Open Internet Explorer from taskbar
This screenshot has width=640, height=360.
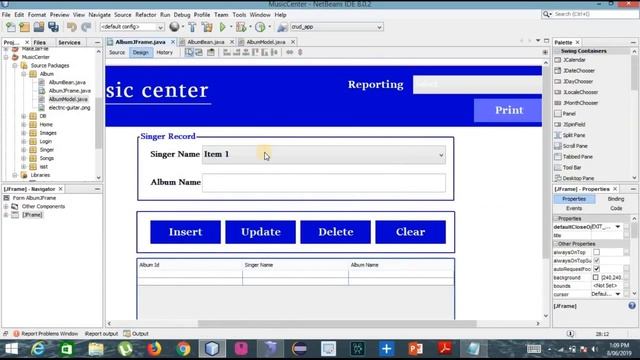[x=38, y=349]
